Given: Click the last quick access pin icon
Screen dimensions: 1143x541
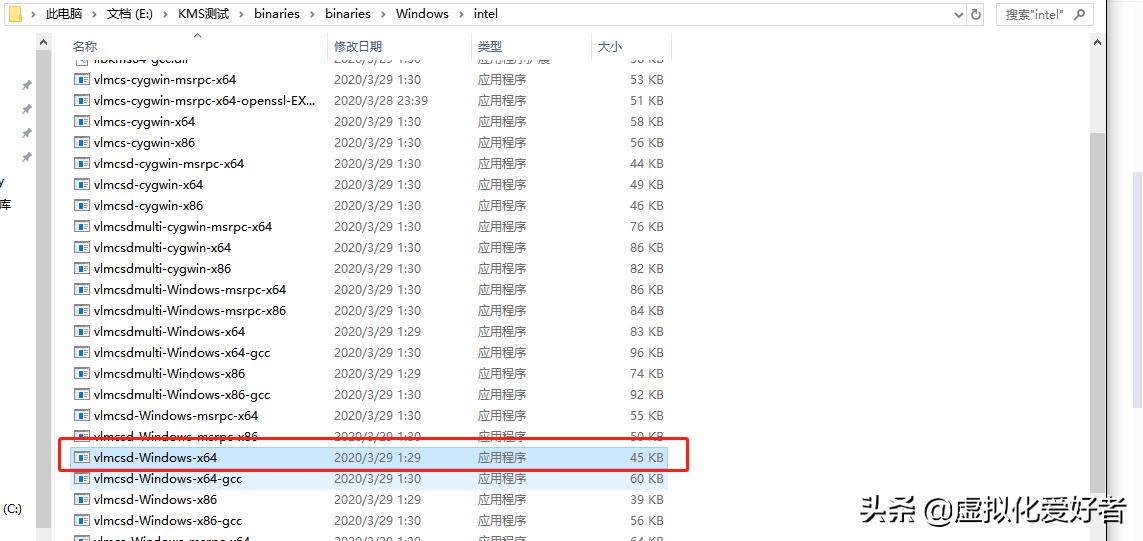Looking at the screenshot, I should click(x=26, y=157).
